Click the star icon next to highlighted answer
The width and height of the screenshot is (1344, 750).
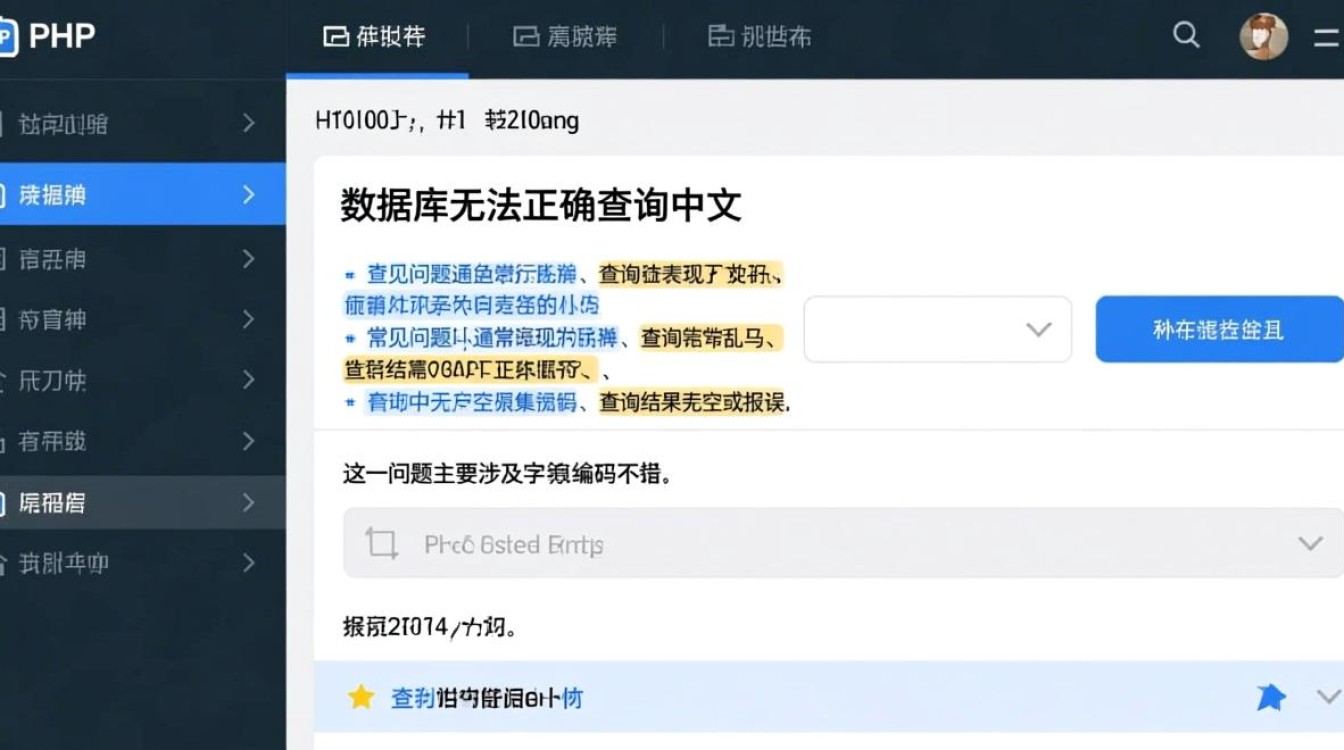coord(360,697)
